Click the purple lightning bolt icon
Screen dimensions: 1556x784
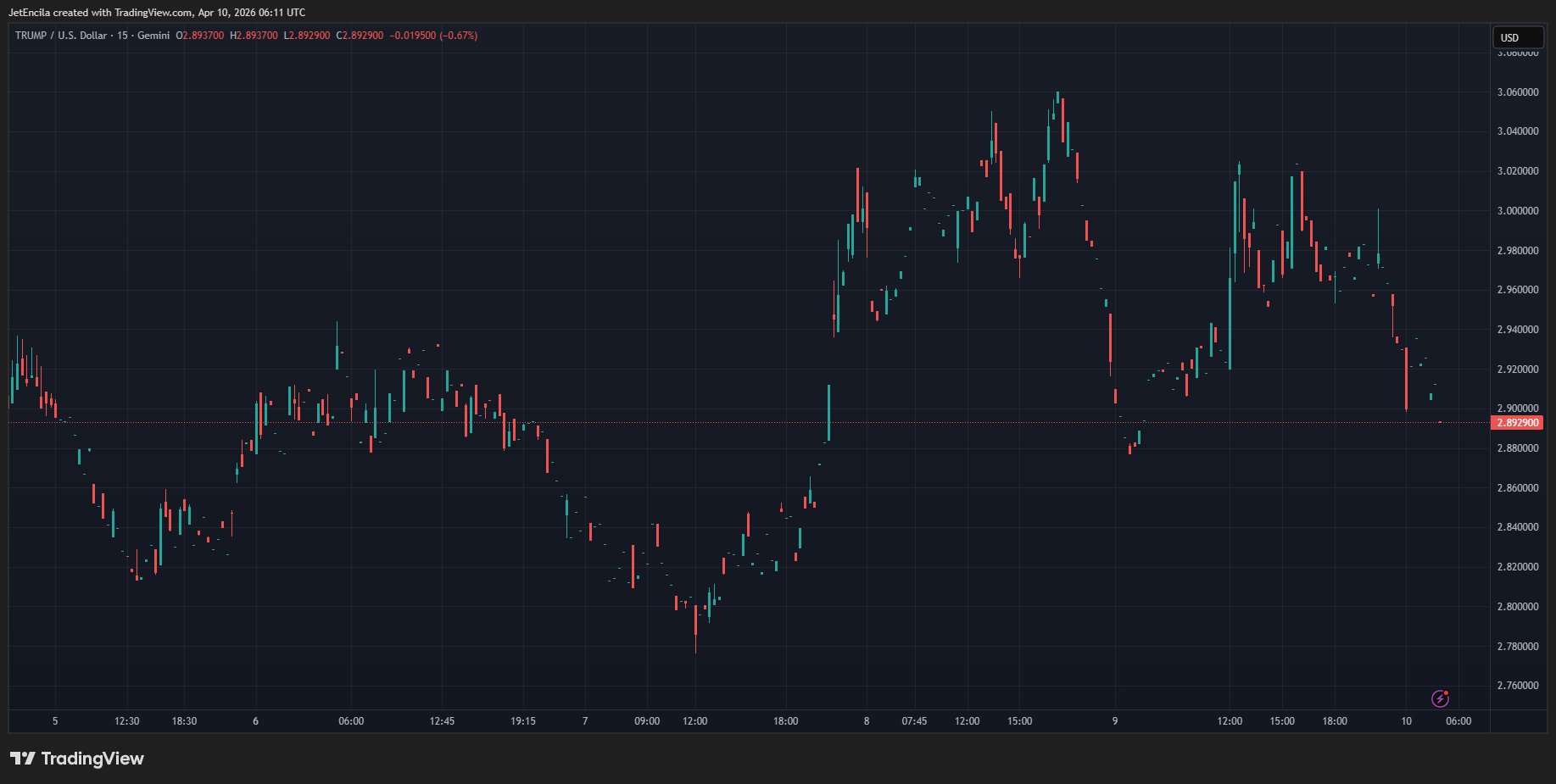click(1440, 698)
